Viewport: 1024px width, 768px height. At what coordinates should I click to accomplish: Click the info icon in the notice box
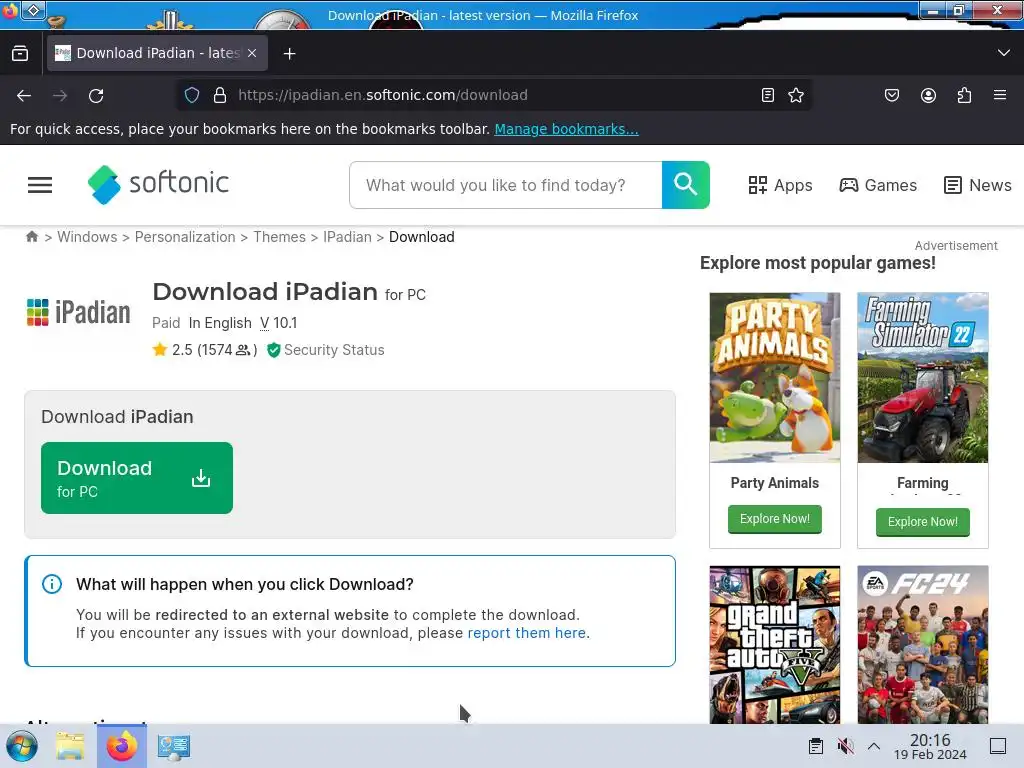tap(52, 584)
